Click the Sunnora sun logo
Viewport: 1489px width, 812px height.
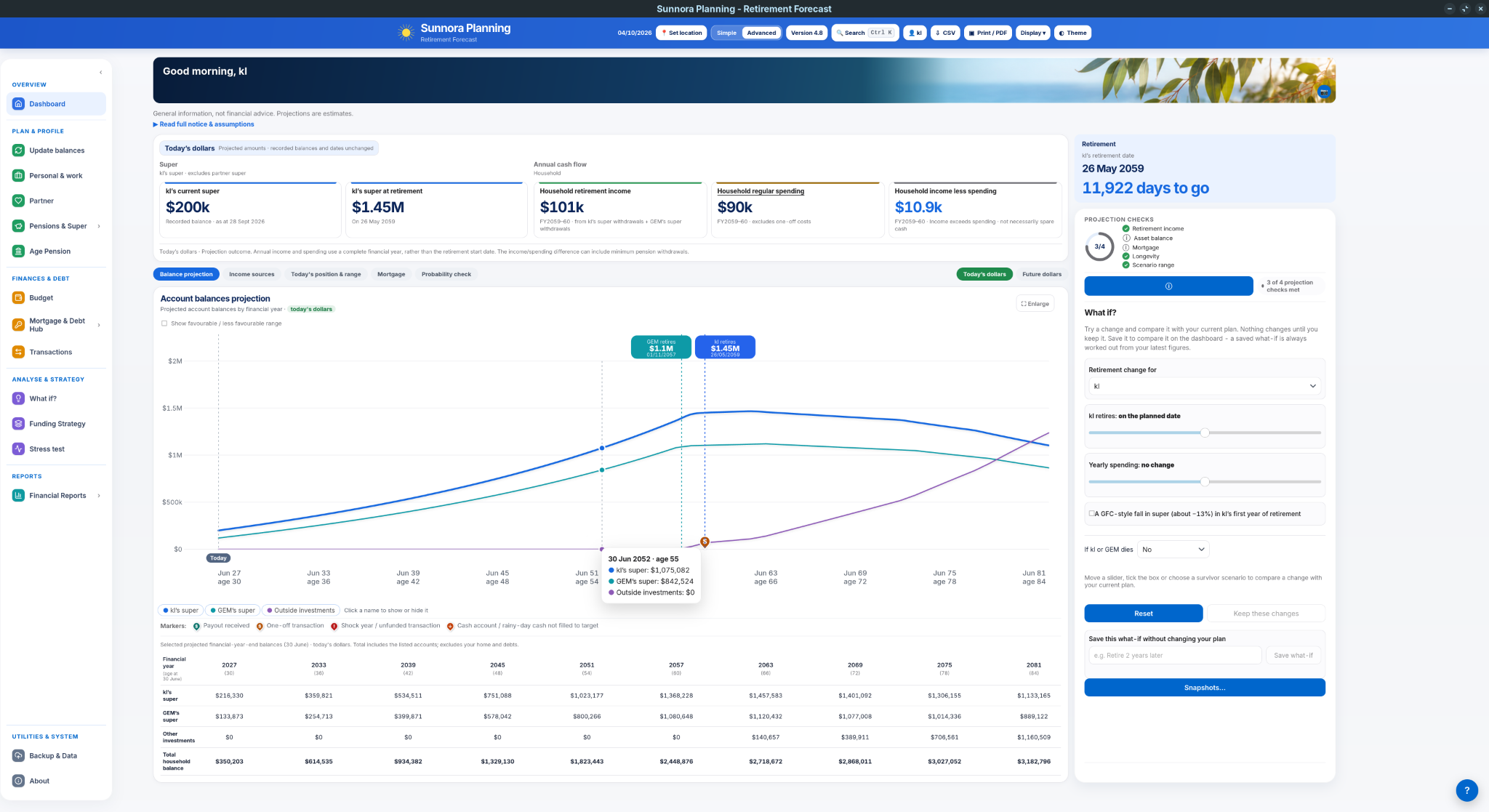click(x=406, y=33)
